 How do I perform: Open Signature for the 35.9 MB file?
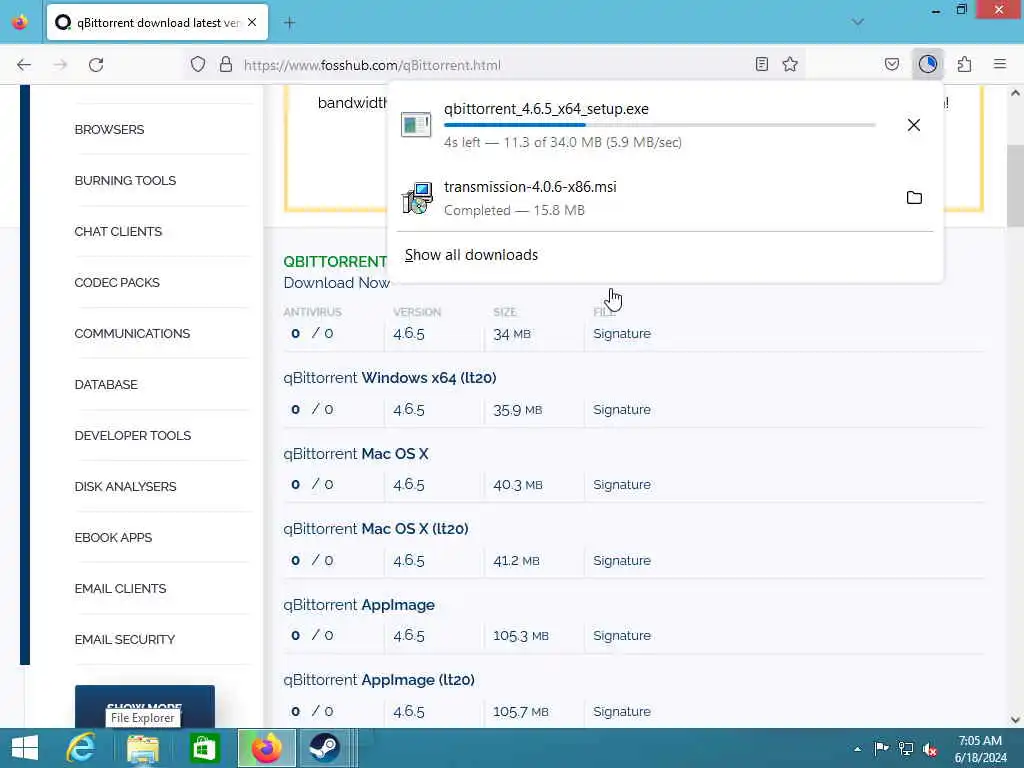(622, 409)
